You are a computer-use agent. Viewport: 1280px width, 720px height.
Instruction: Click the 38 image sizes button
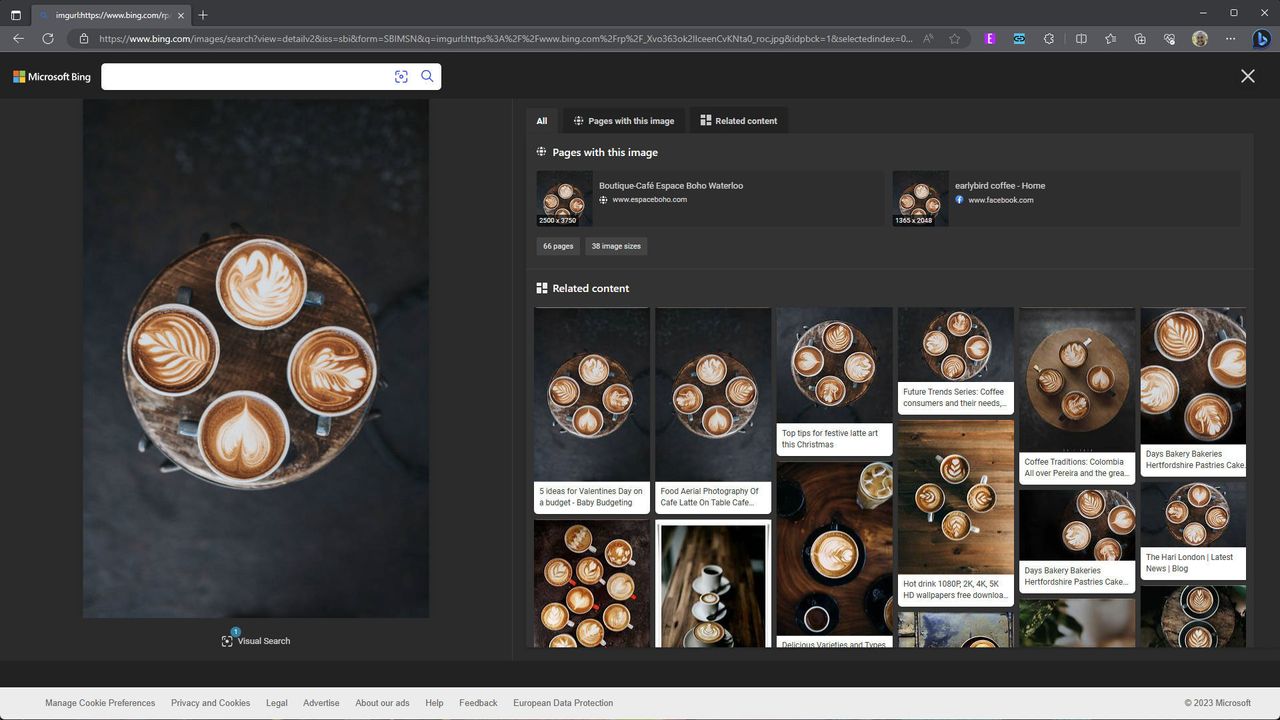(616, 246)
